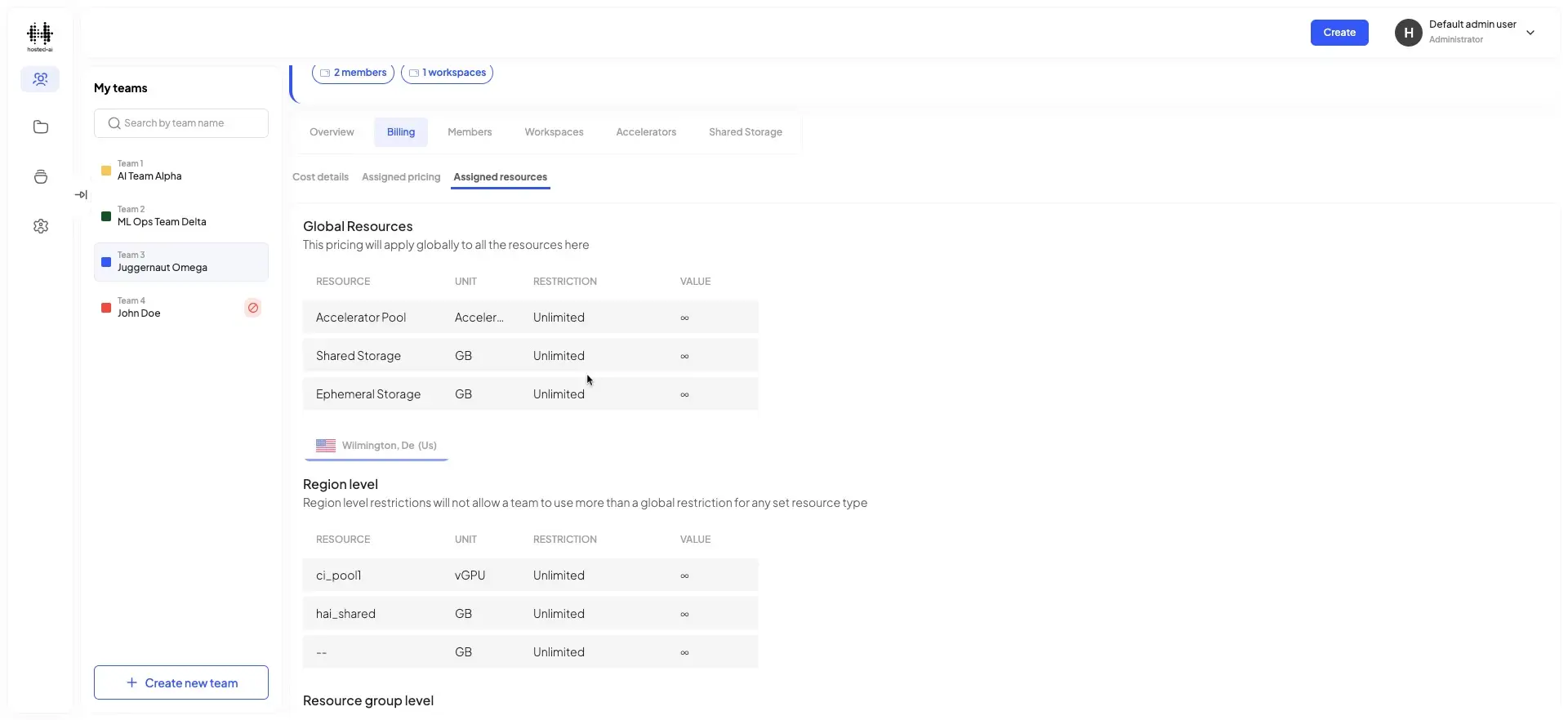Click the Ephemeral Storage resource row
This screenshot has height=720, width=1568.
tap(530, 394)
